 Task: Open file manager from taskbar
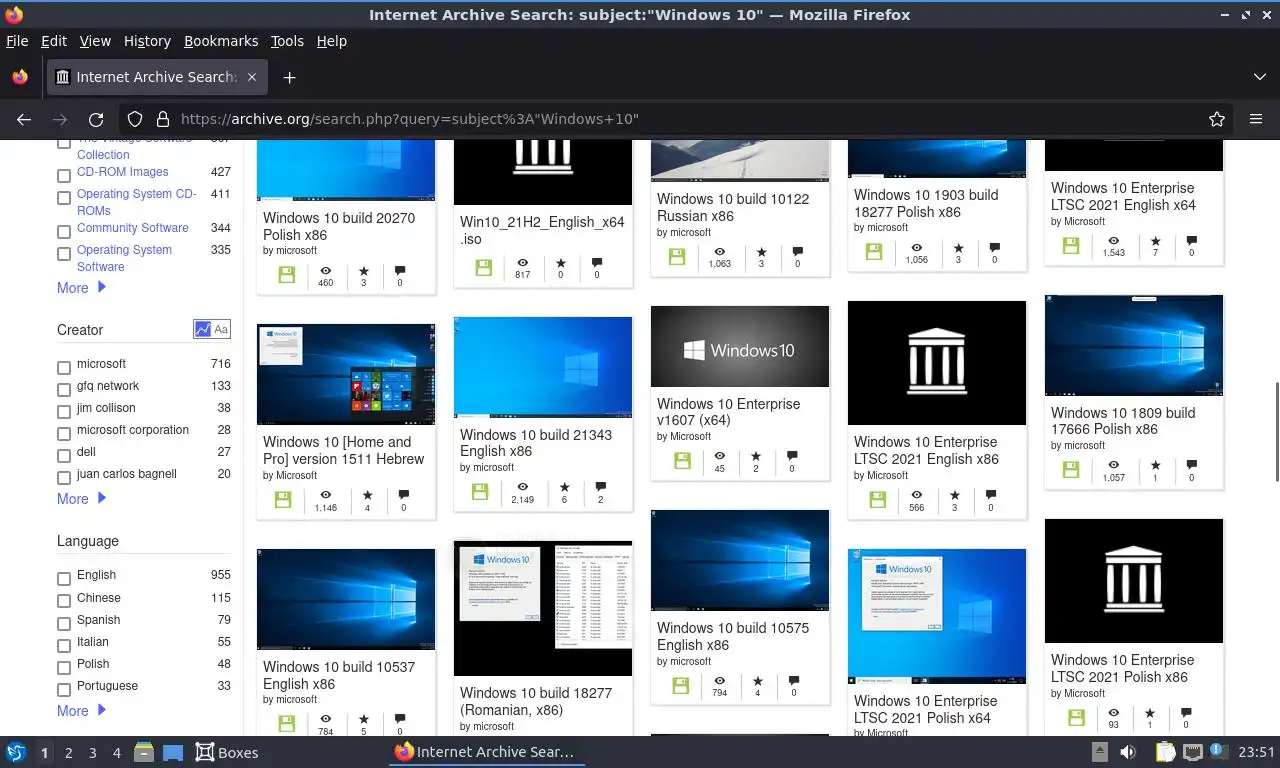click(x=143, y=752)
